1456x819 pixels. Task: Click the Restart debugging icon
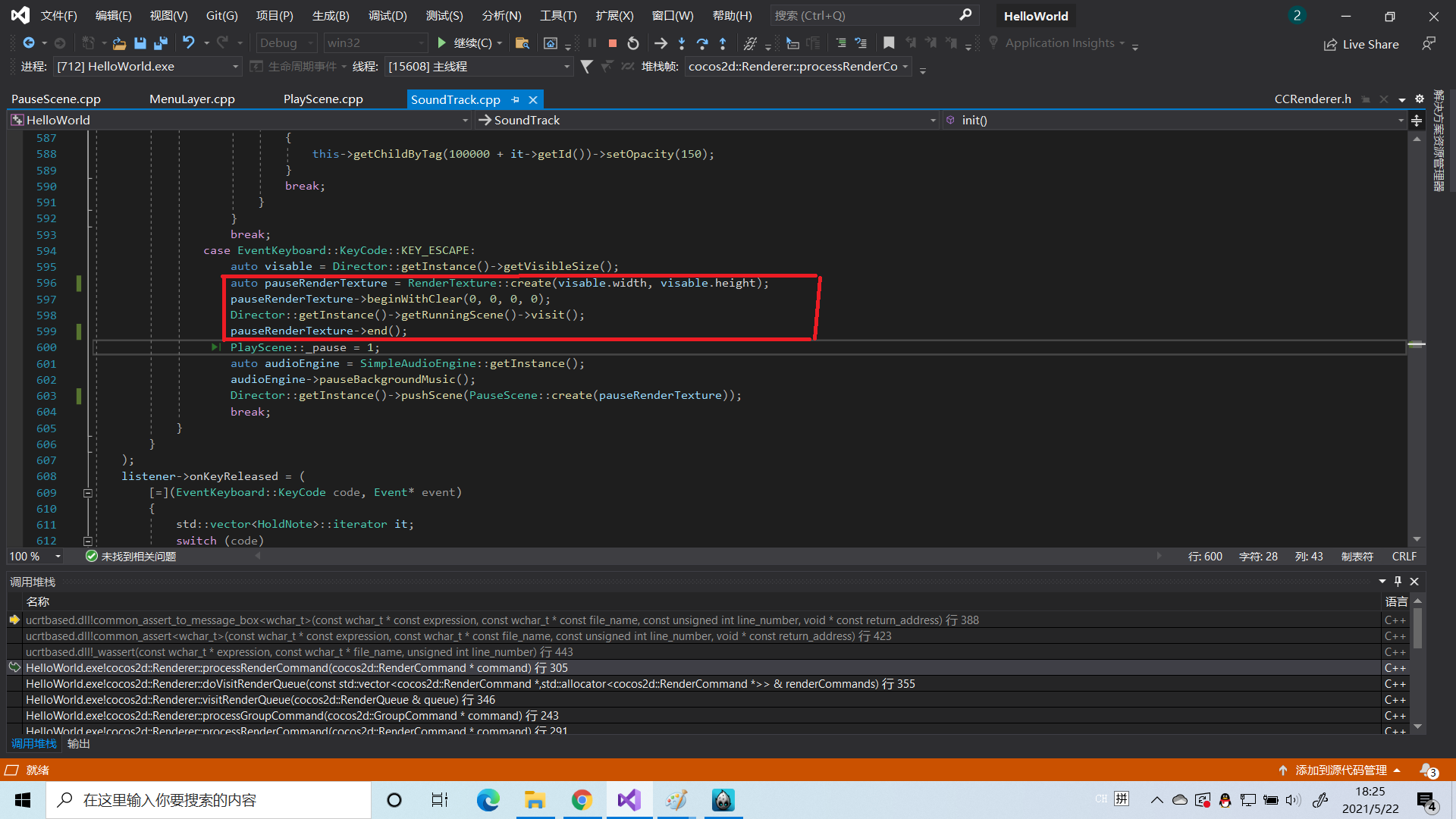click(633, 43)
